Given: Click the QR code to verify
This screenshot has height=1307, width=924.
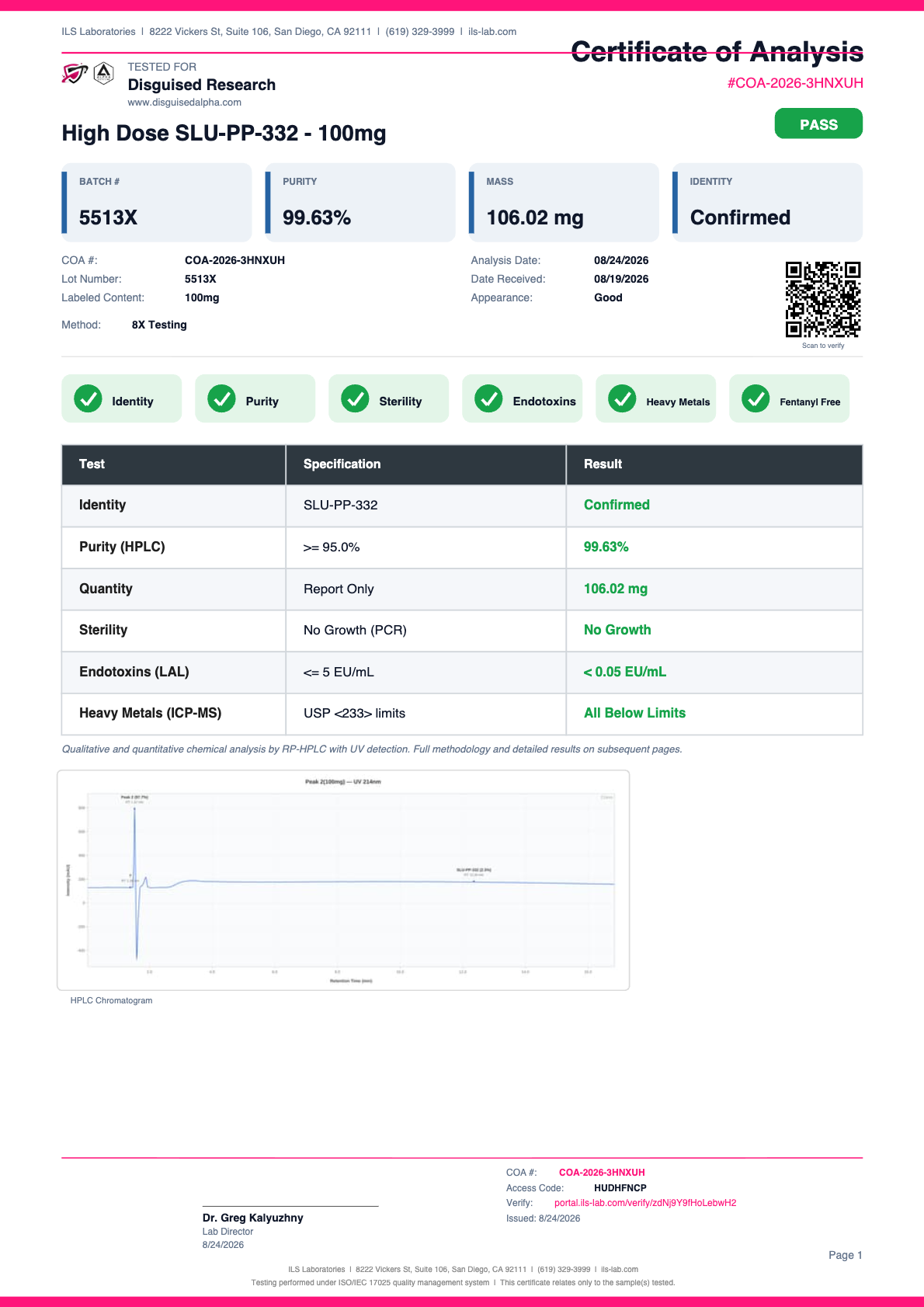Looking at the screenshot, I should [x=823, y=300].
